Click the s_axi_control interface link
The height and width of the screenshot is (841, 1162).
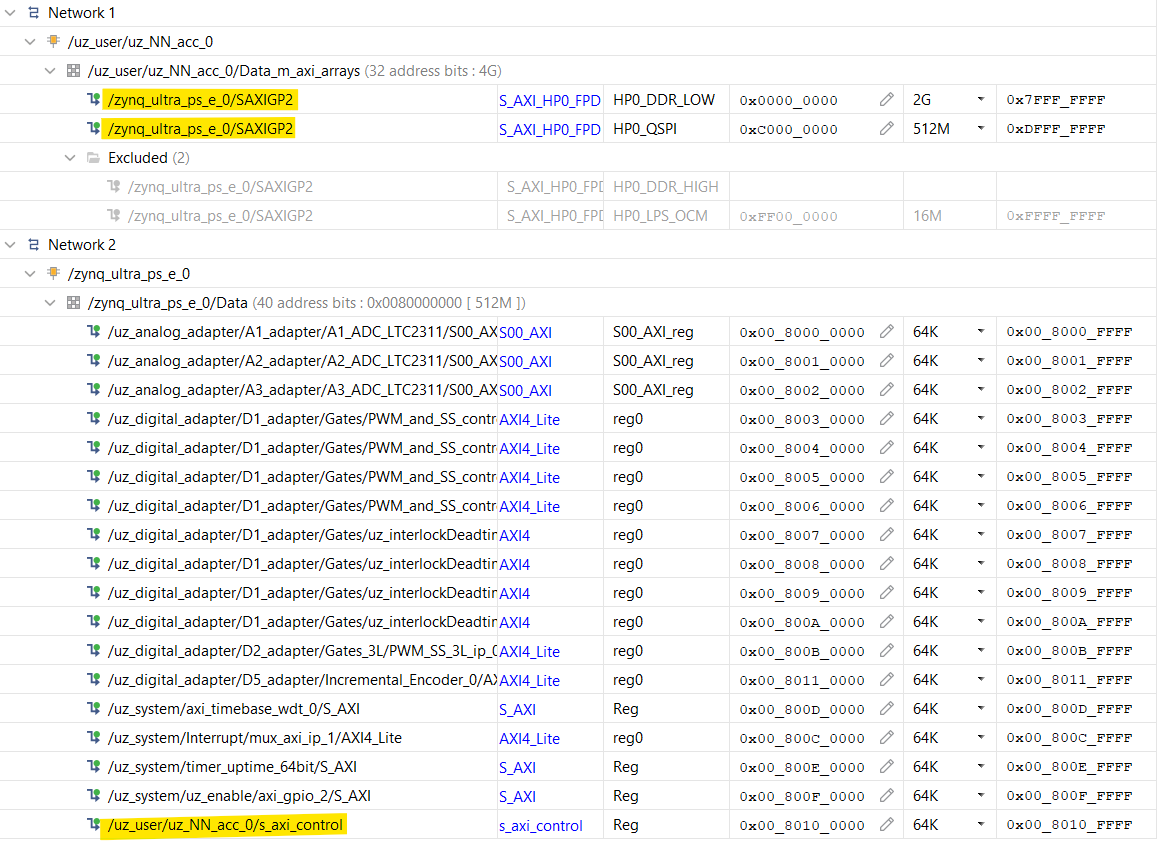(x=540, y=826)
